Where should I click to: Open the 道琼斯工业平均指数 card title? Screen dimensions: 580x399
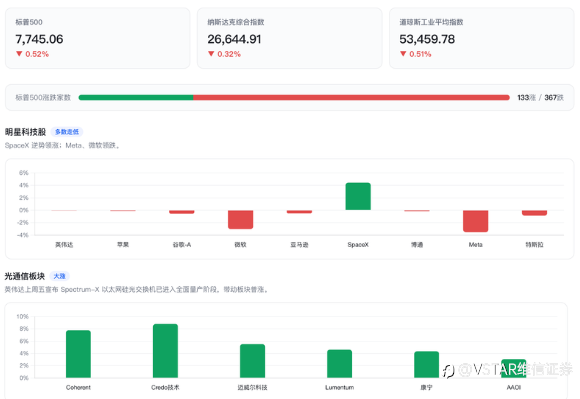(431, 22)
